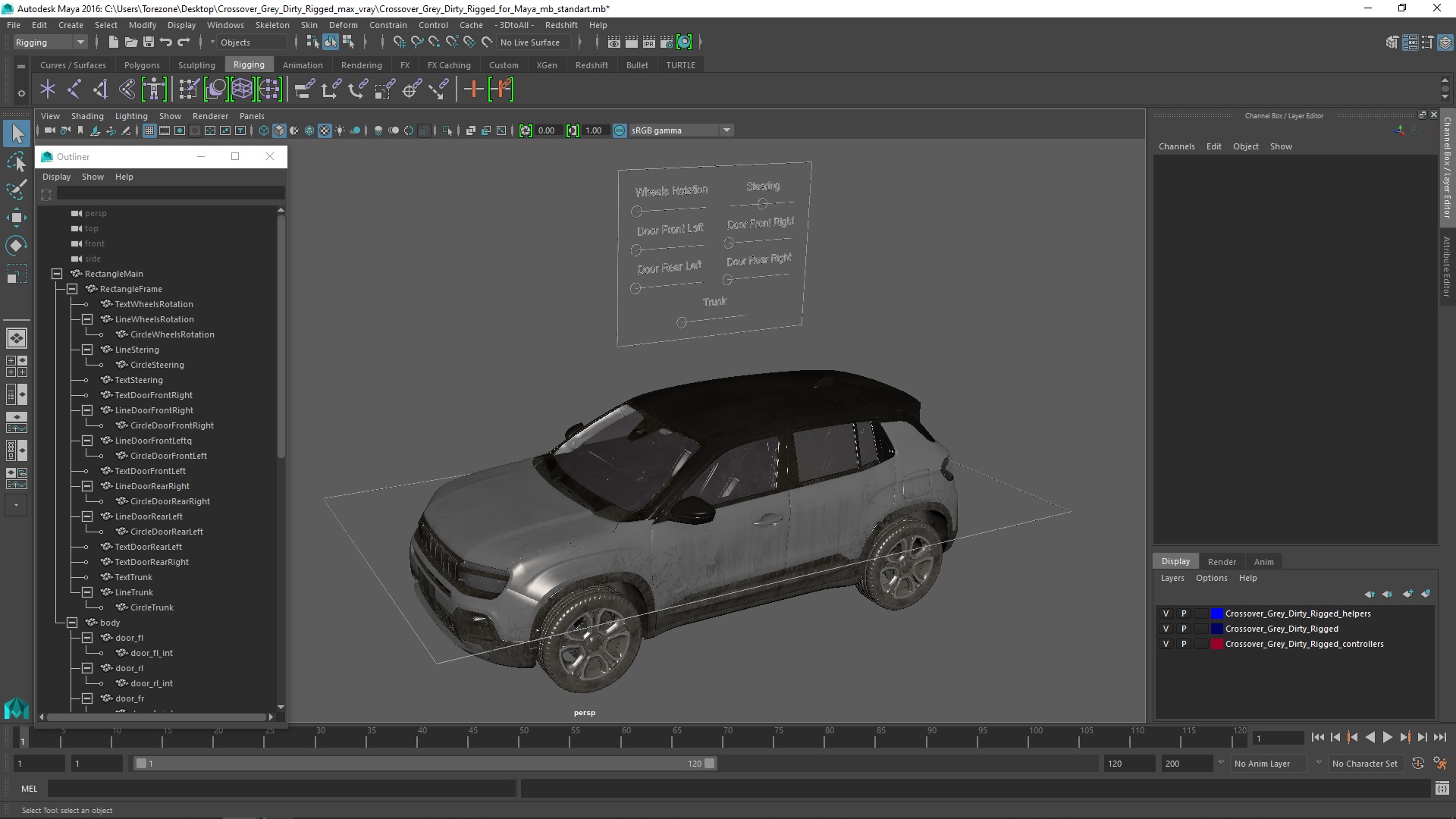Open Animation Preferences running-figure icon
This screenshot has width=1456, height=819.
pos(1440,764)
